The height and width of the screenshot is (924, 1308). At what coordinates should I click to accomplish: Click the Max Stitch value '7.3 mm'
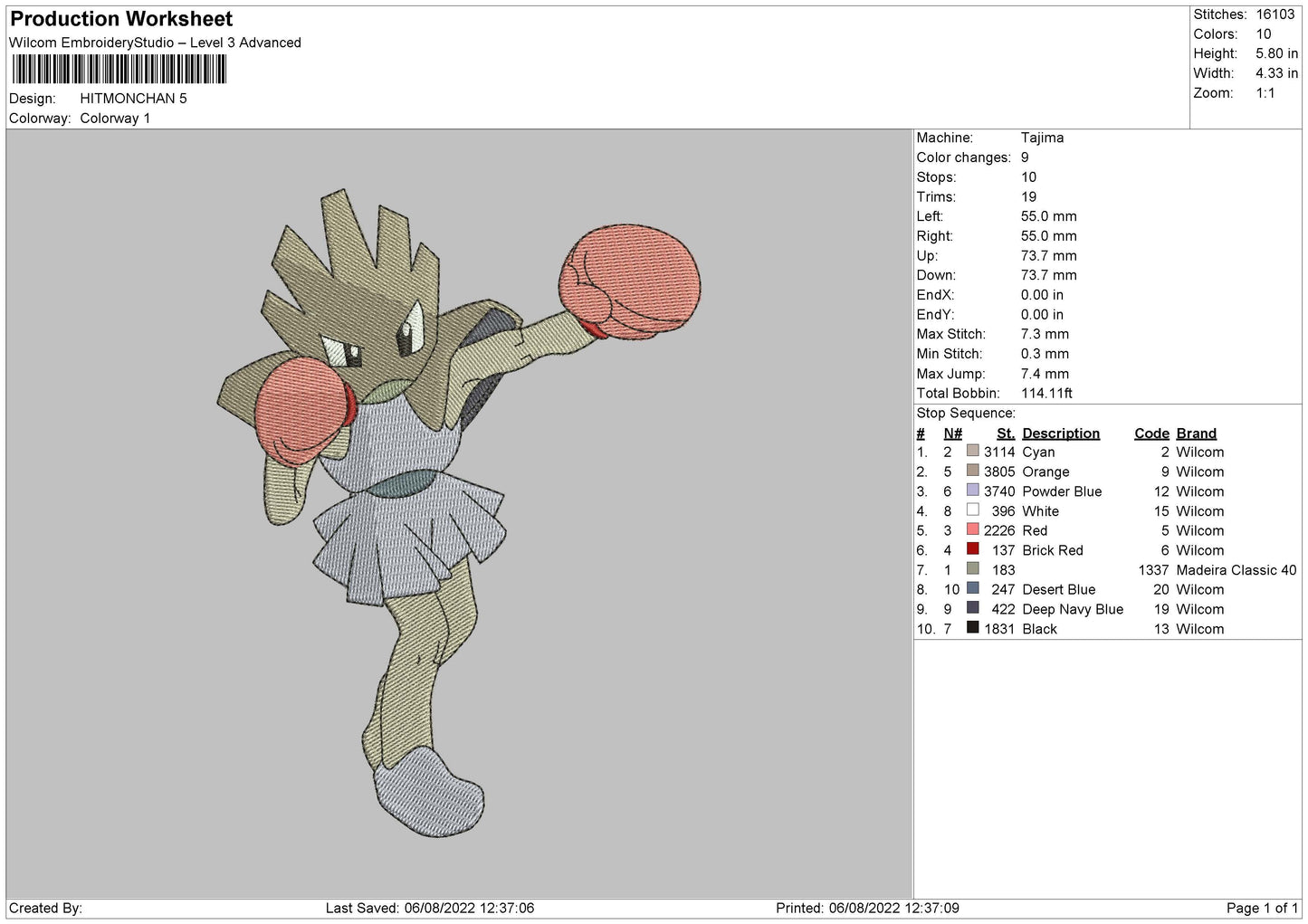(1045, 334)
